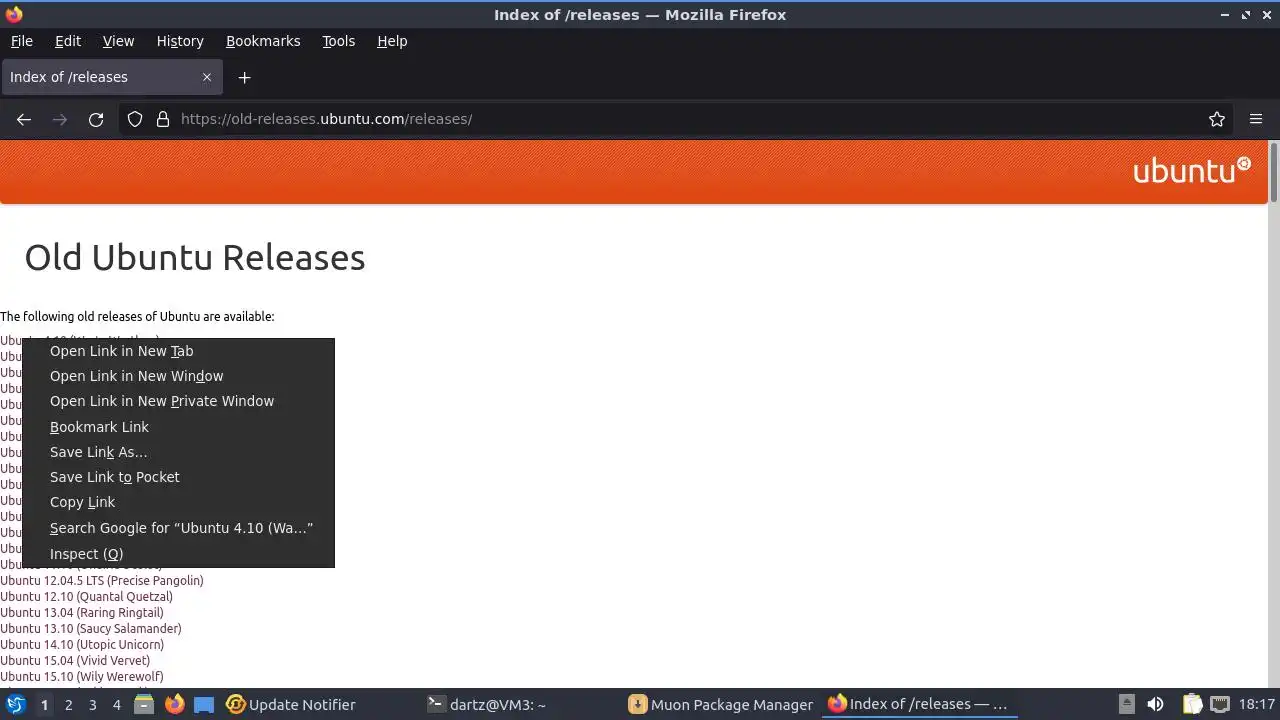
Task: Click the show desktop panel icon
Action: [x=204, y=704]
